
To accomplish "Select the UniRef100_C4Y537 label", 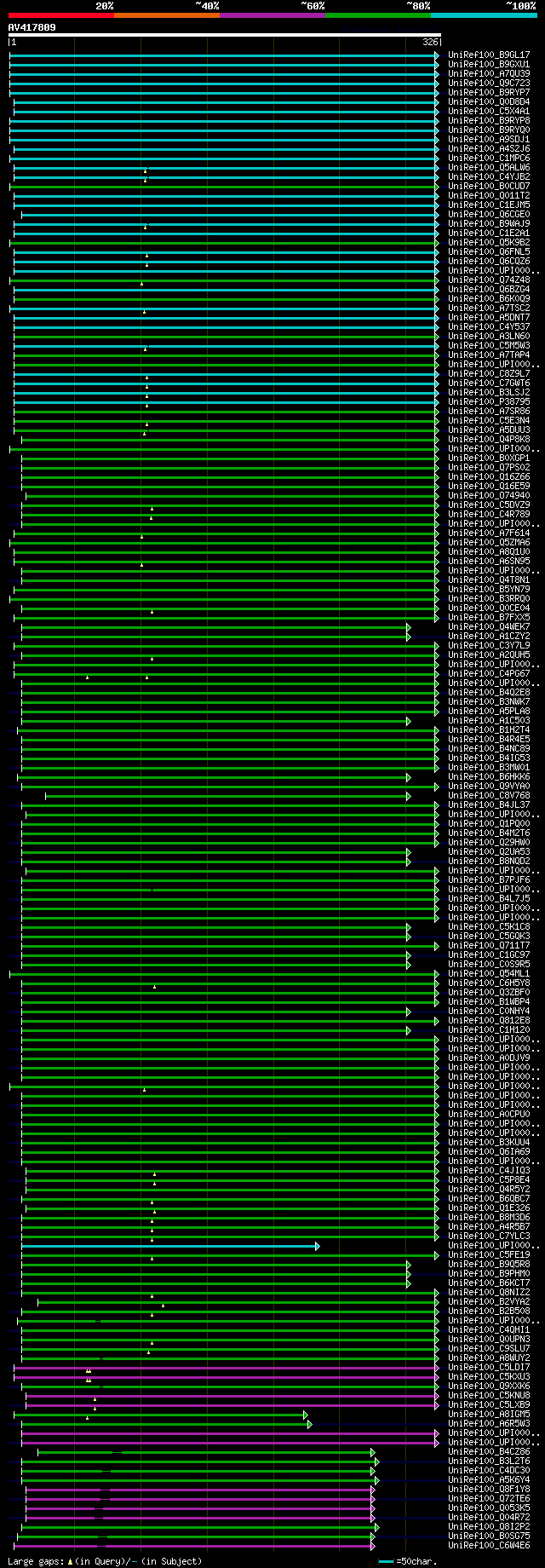I will [x=489, y=326].
